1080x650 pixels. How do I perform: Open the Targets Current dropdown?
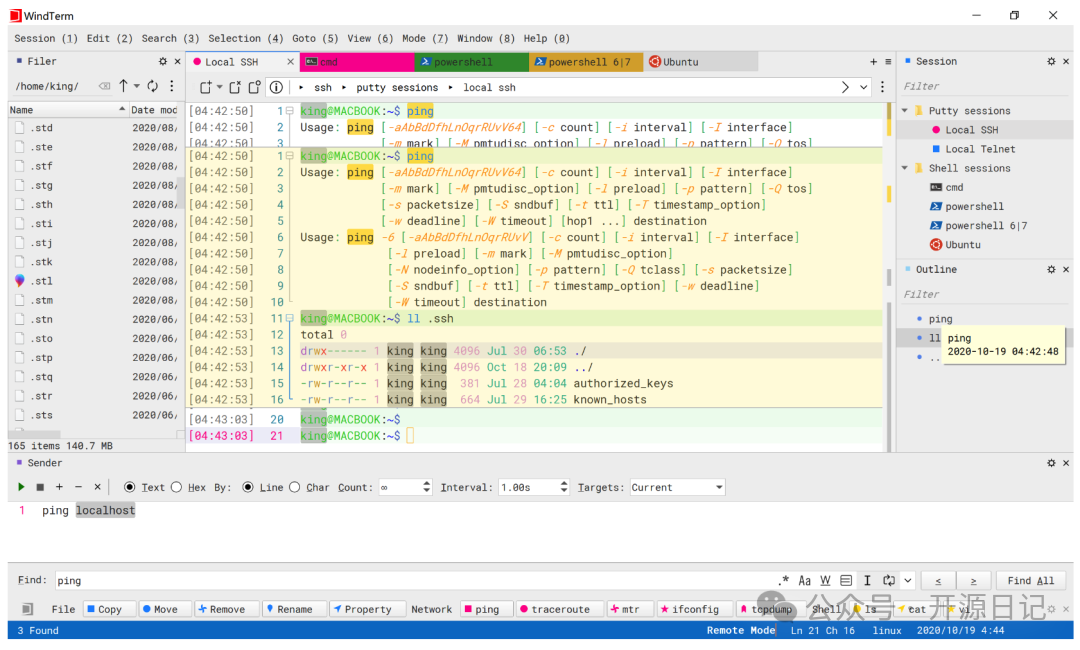677,487
